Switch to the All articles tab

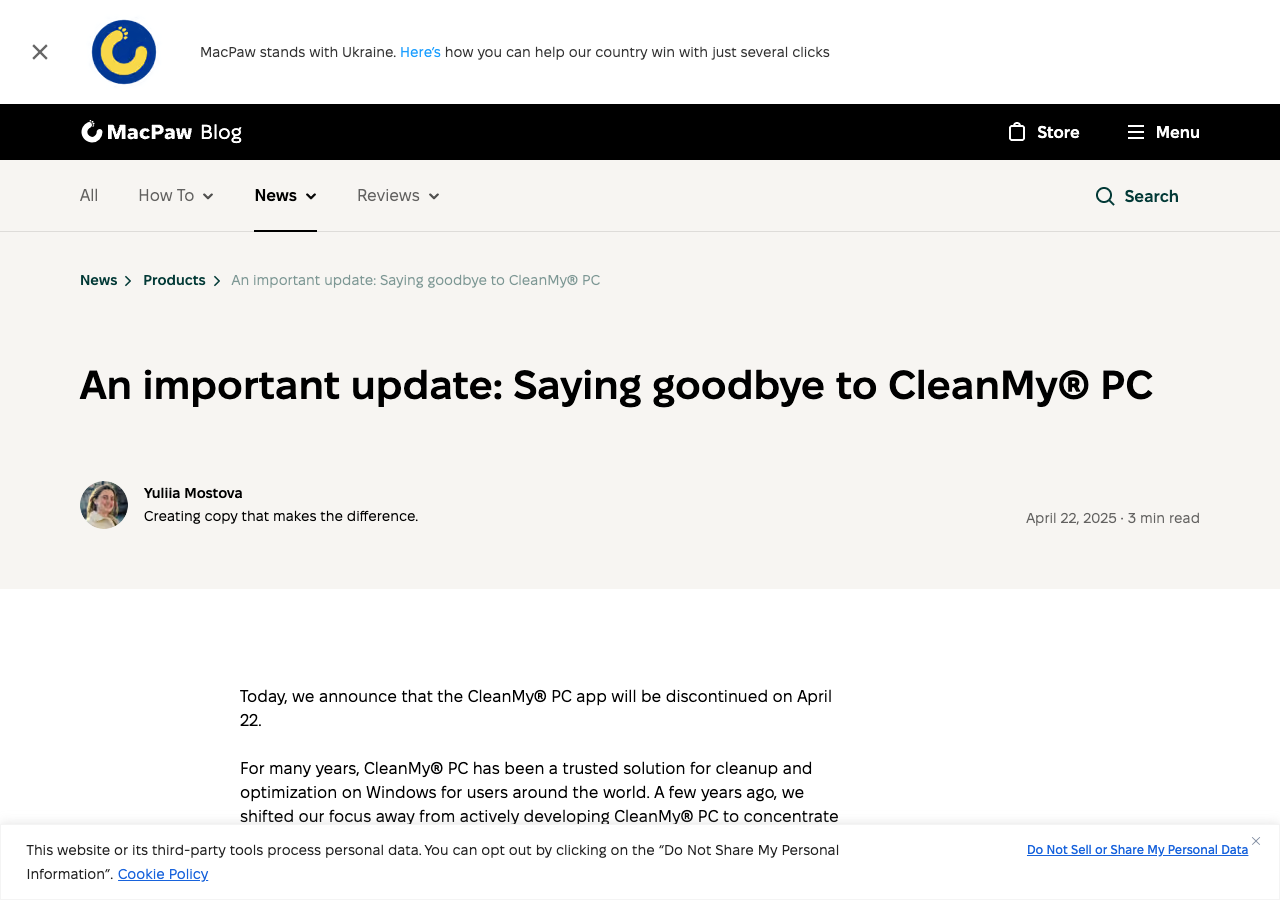[x=89, y=196]
